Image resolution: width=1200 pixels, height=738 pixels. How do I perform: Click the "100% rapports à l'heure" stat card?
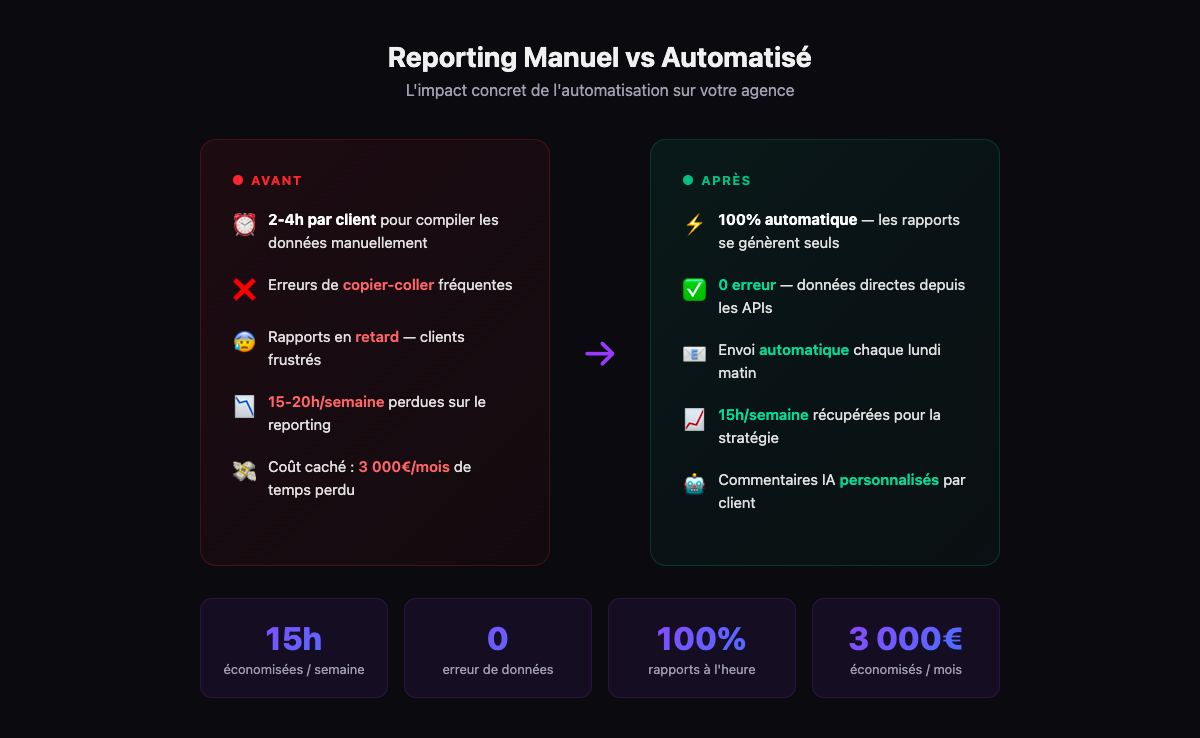pyautogui.click(x=701, y=647)
